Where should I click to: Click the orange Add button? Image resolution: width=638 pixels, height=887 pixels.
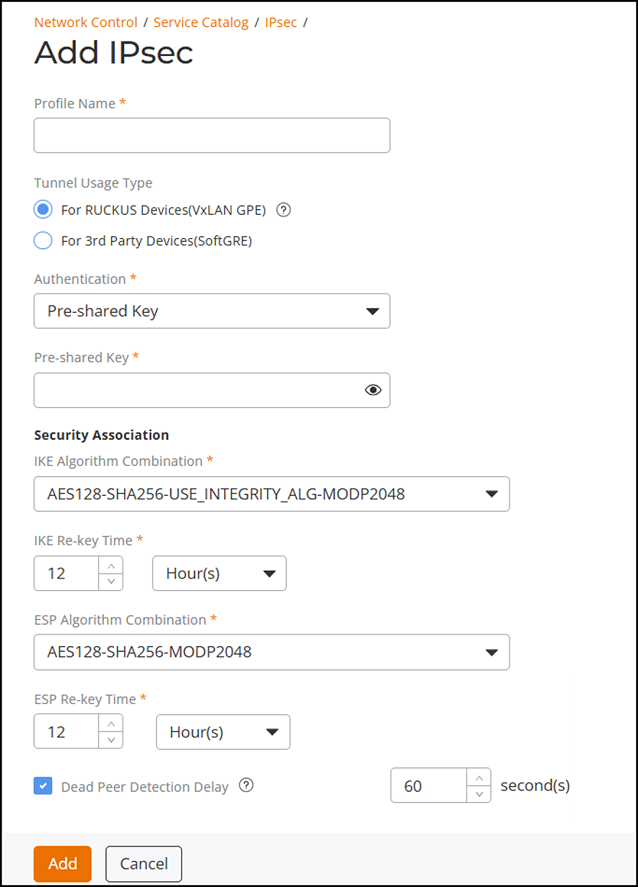[63, 864]
